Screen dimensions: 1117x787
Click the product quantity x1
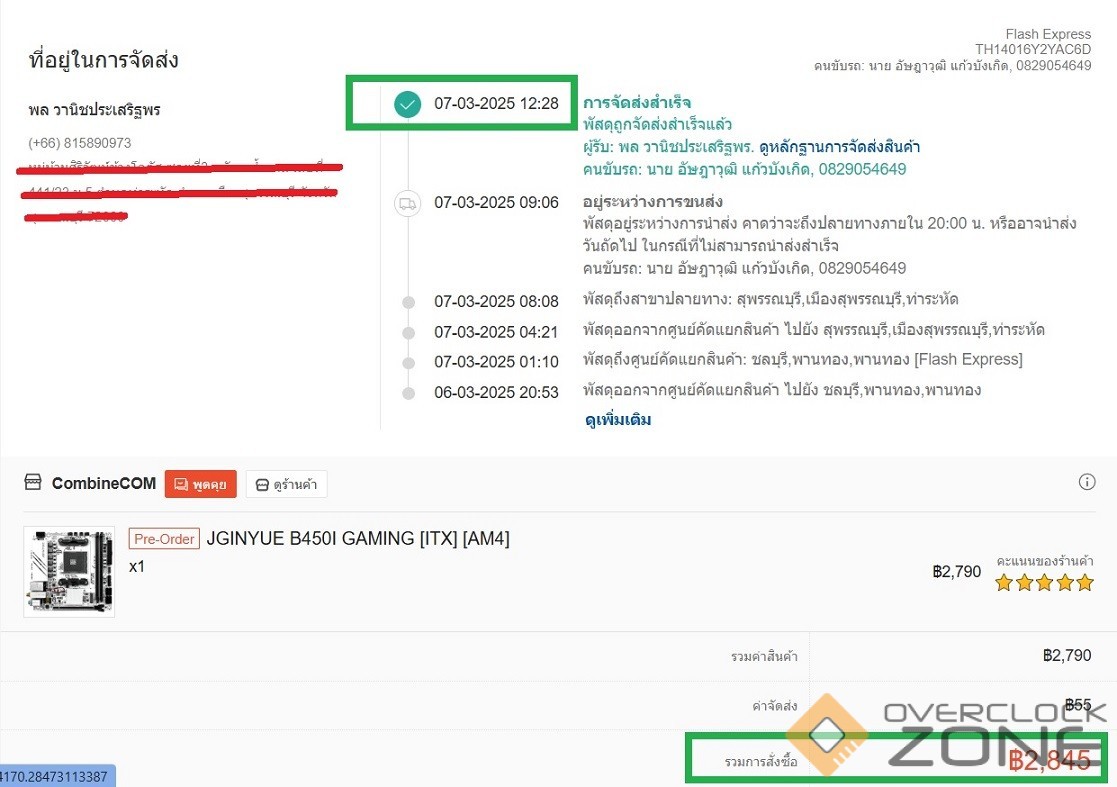[x=137, y=567]
